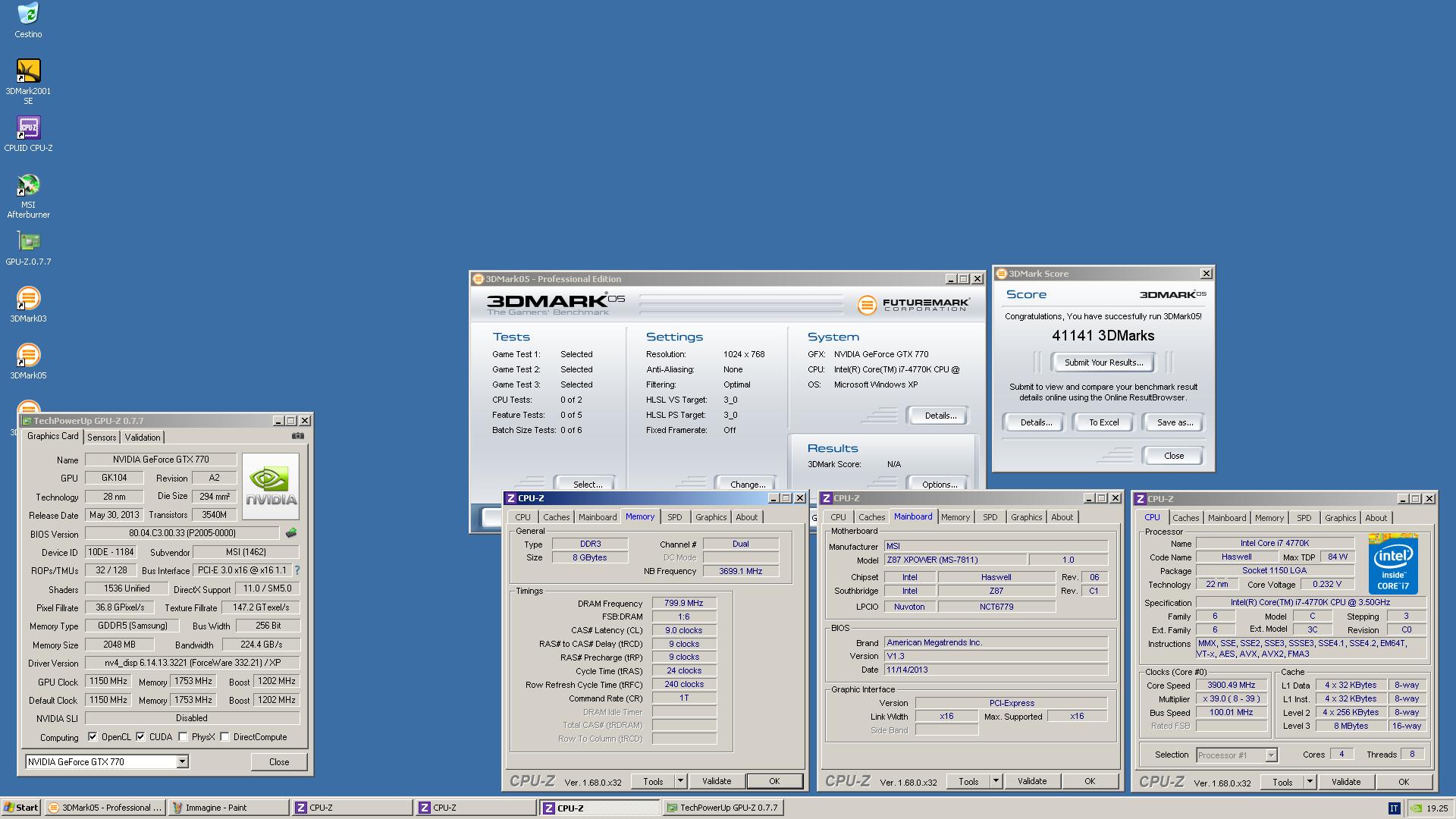Click OK in CPU-Z CPU window

(1404, 782)
